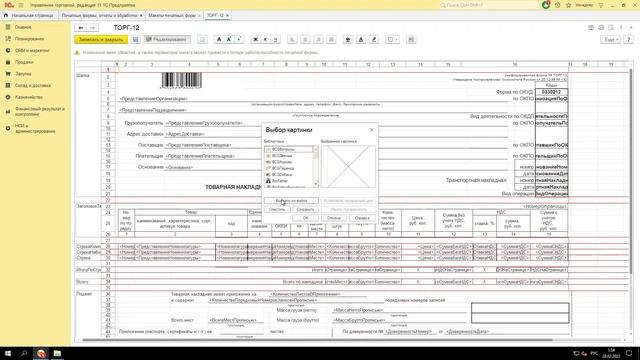Click 'Справка' button in picture dialog
This screenshot has height=360, width=640.
(x=362, y=218)
